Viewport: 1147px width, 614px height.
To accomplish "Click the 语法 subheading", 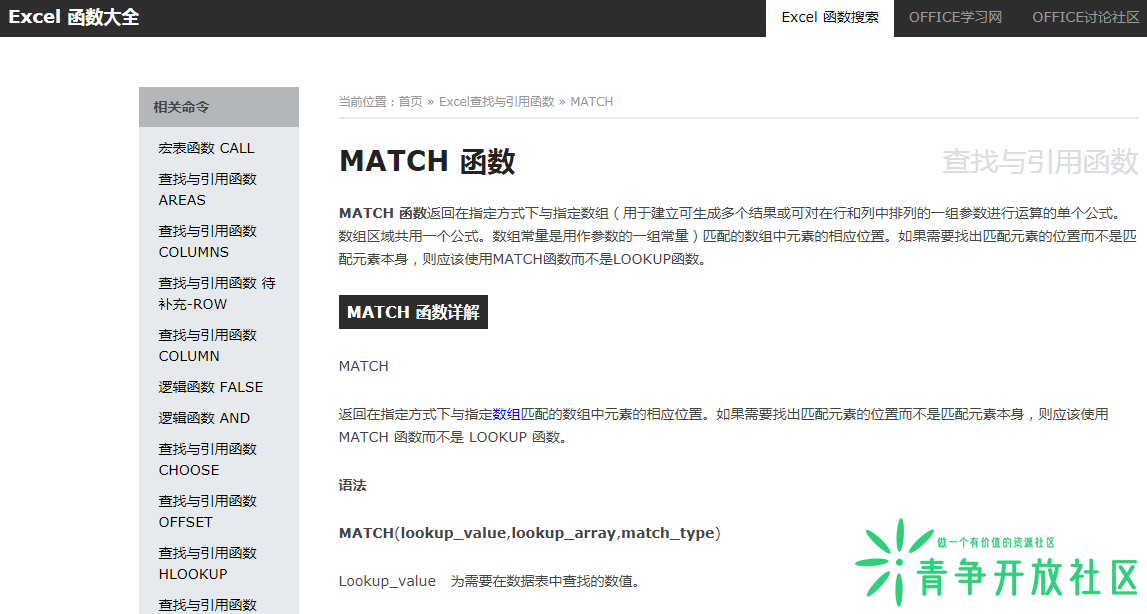I will pos(353,485).
